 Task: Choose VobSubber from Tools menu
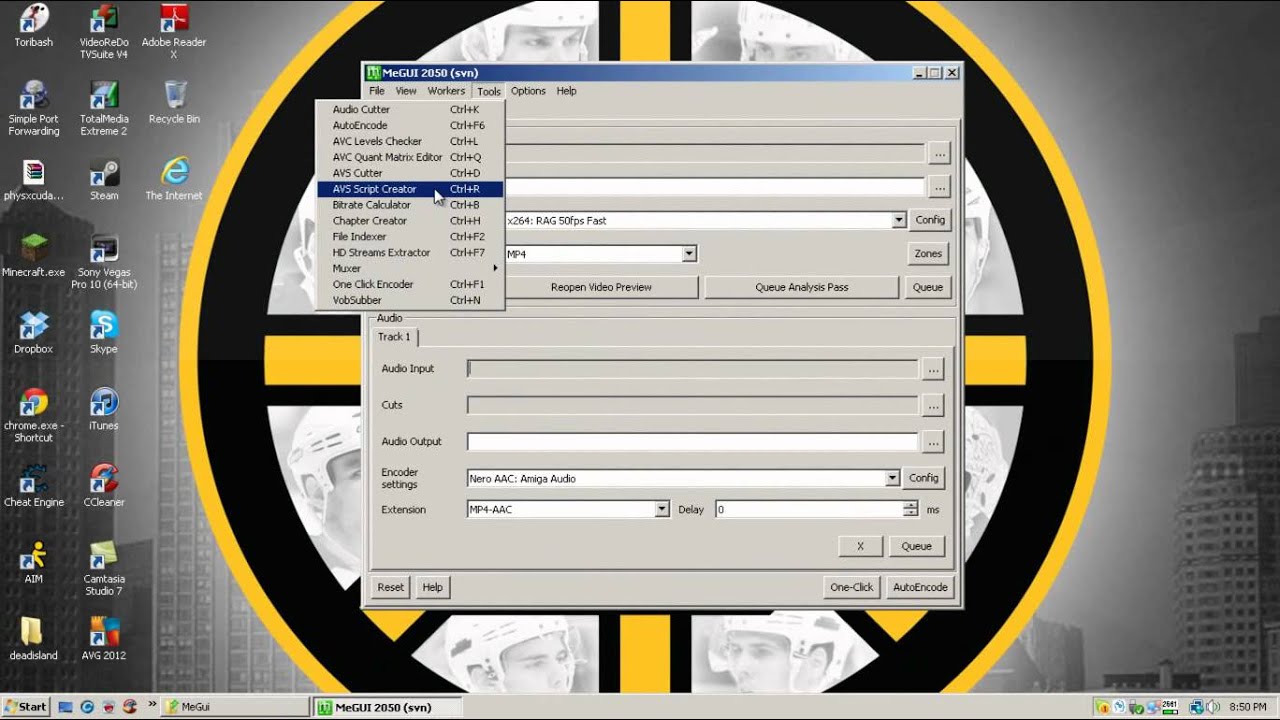[410, 300]
